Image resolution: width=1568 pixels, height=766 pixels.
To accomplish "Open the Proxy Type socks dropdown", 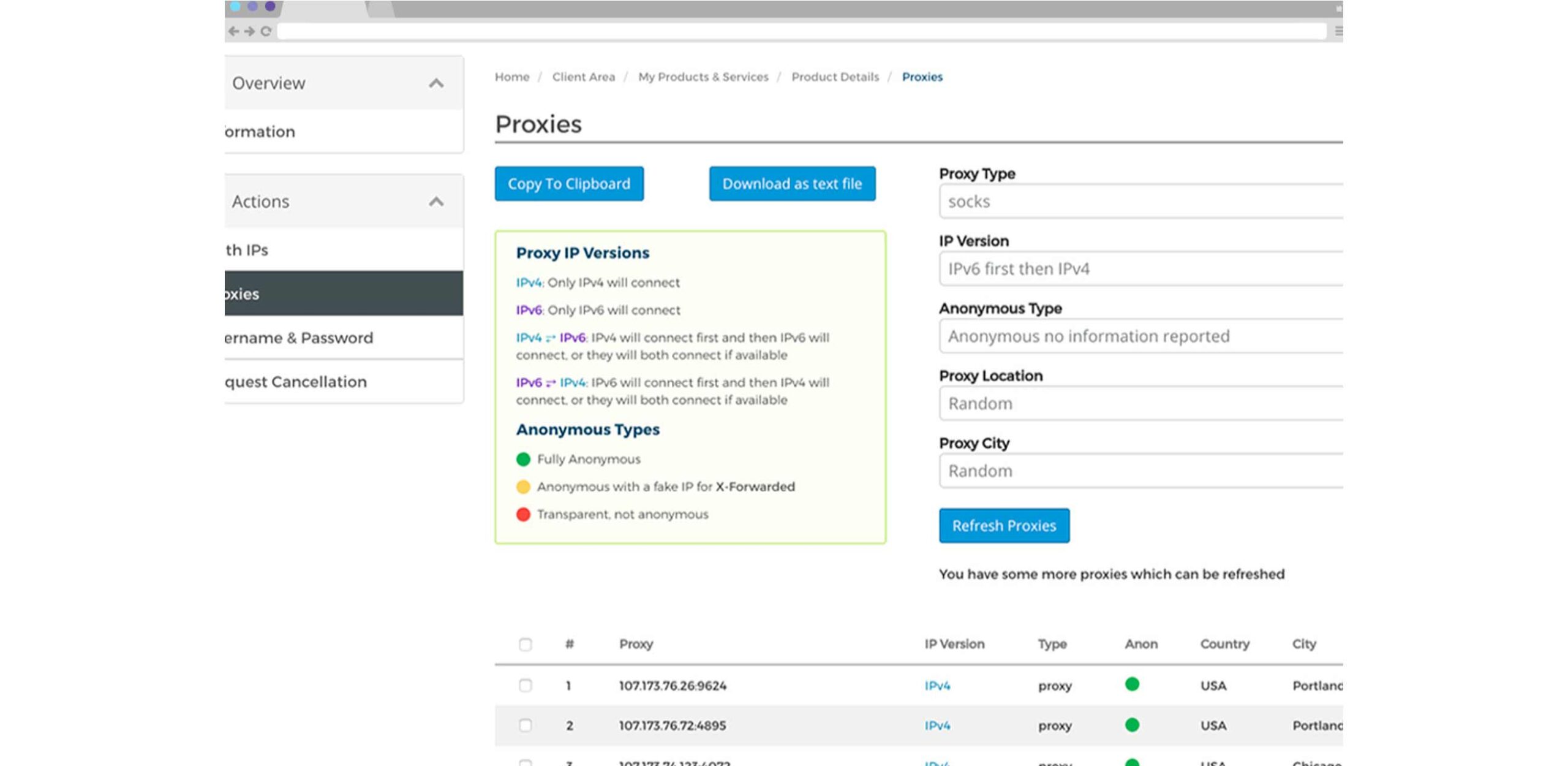I will tap(1140, 202).
